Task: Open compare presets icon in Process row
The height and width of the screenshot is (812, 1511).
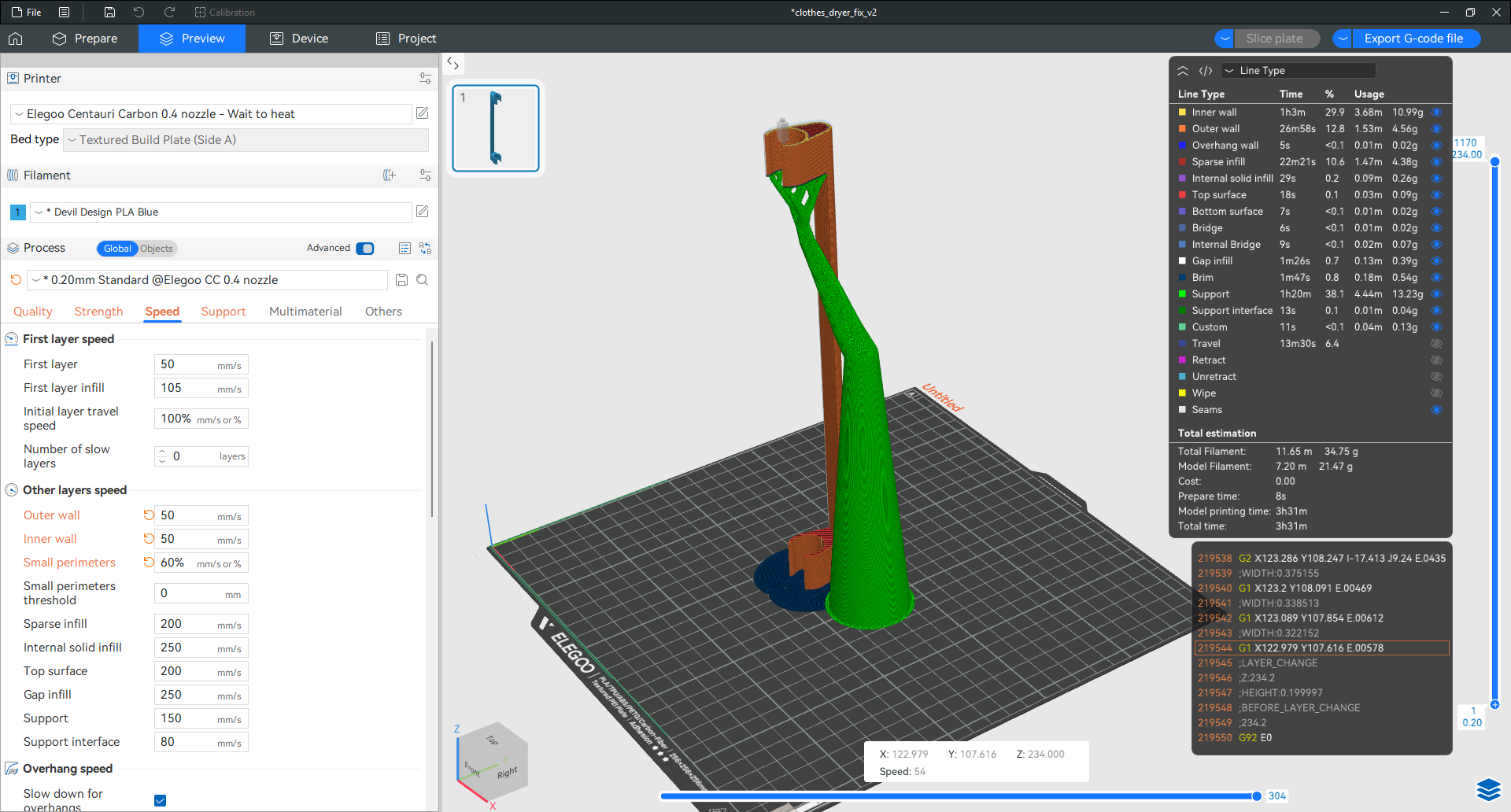Action: click(x=426, y=248)
